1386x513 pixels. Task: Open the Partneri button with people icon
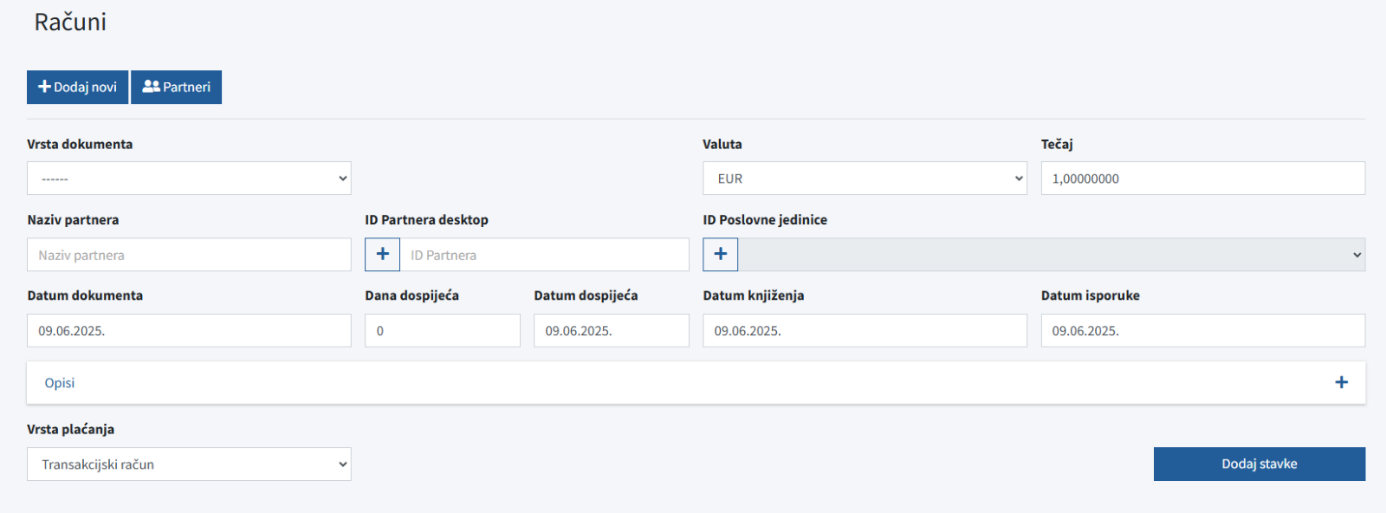coord(176,87)
